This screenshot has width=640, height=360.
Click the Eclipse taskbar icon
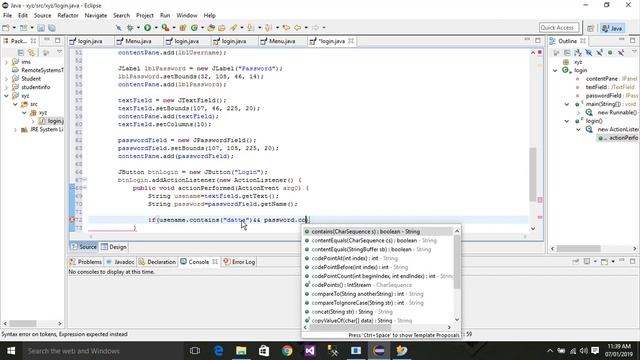(x=379, y=351)
